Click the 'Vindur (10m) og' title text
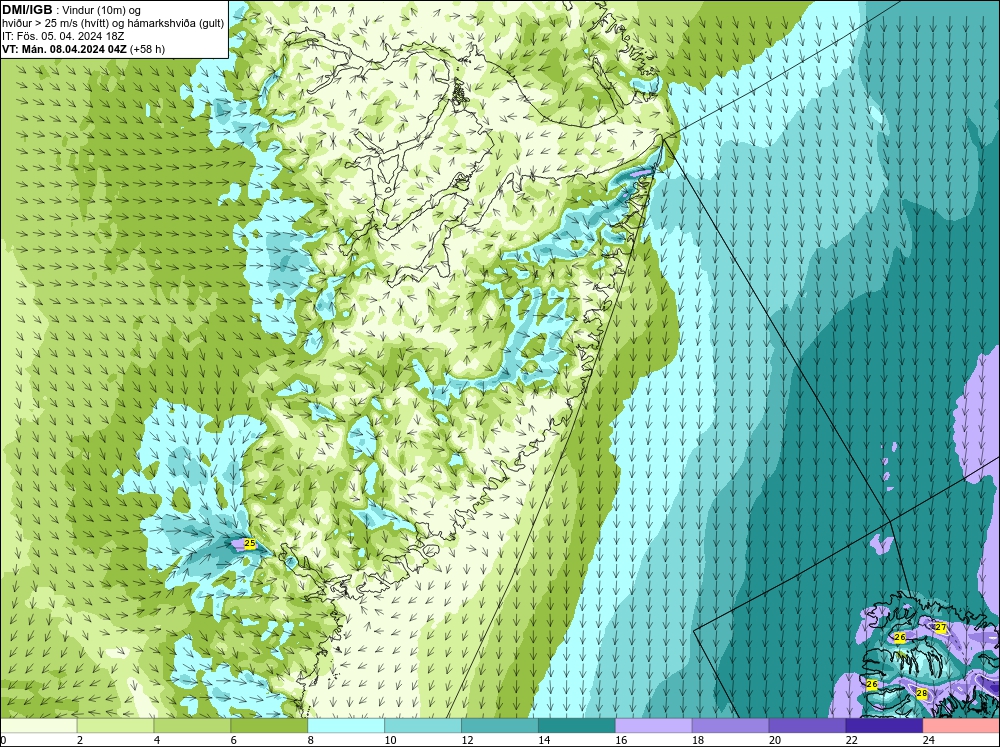The height and width of the screenshot is (747, 1000). click(x=102, y=10)
